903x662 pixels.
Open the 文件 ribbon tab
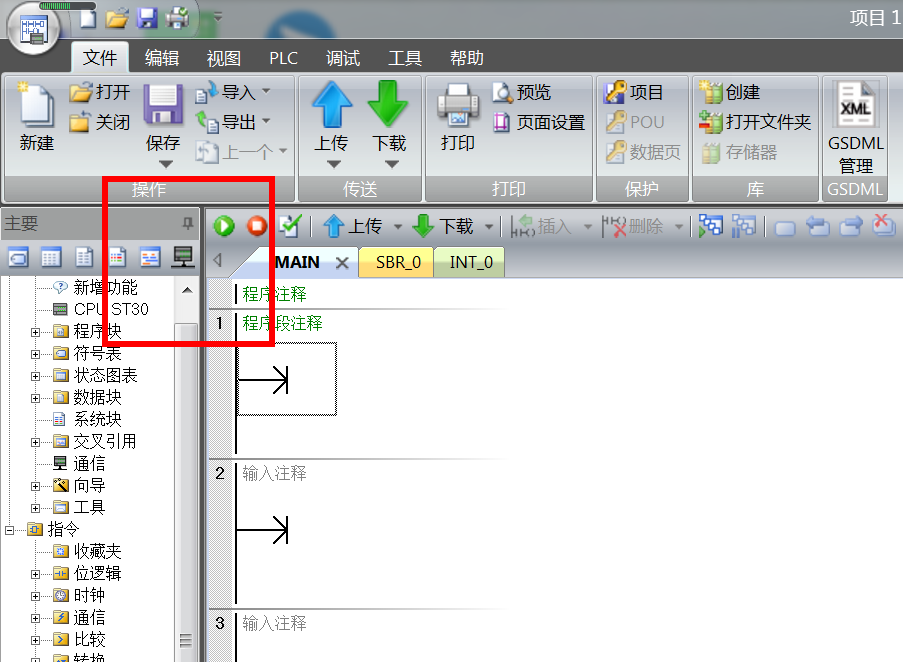100,58
